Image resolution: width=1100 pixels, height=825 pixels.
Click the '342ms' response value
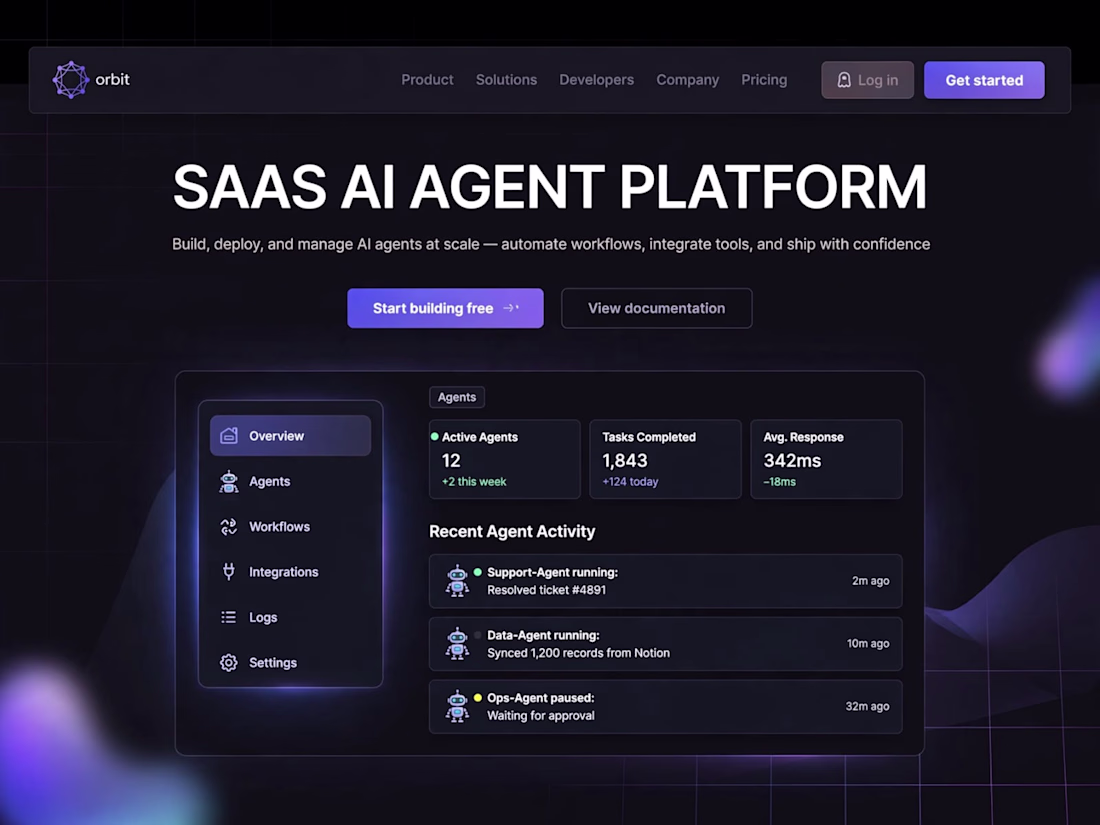click(792, 460)
